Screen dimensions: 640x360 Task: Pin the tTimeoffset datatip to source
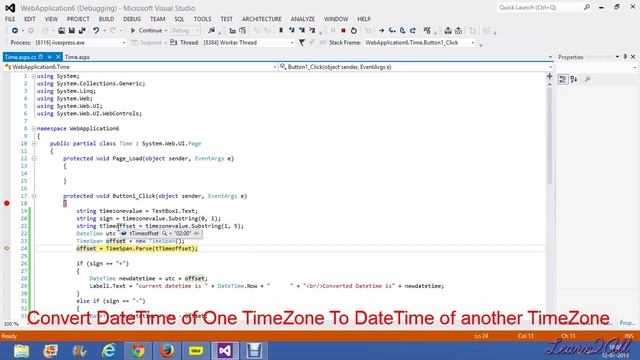click(x=196, y=233)
